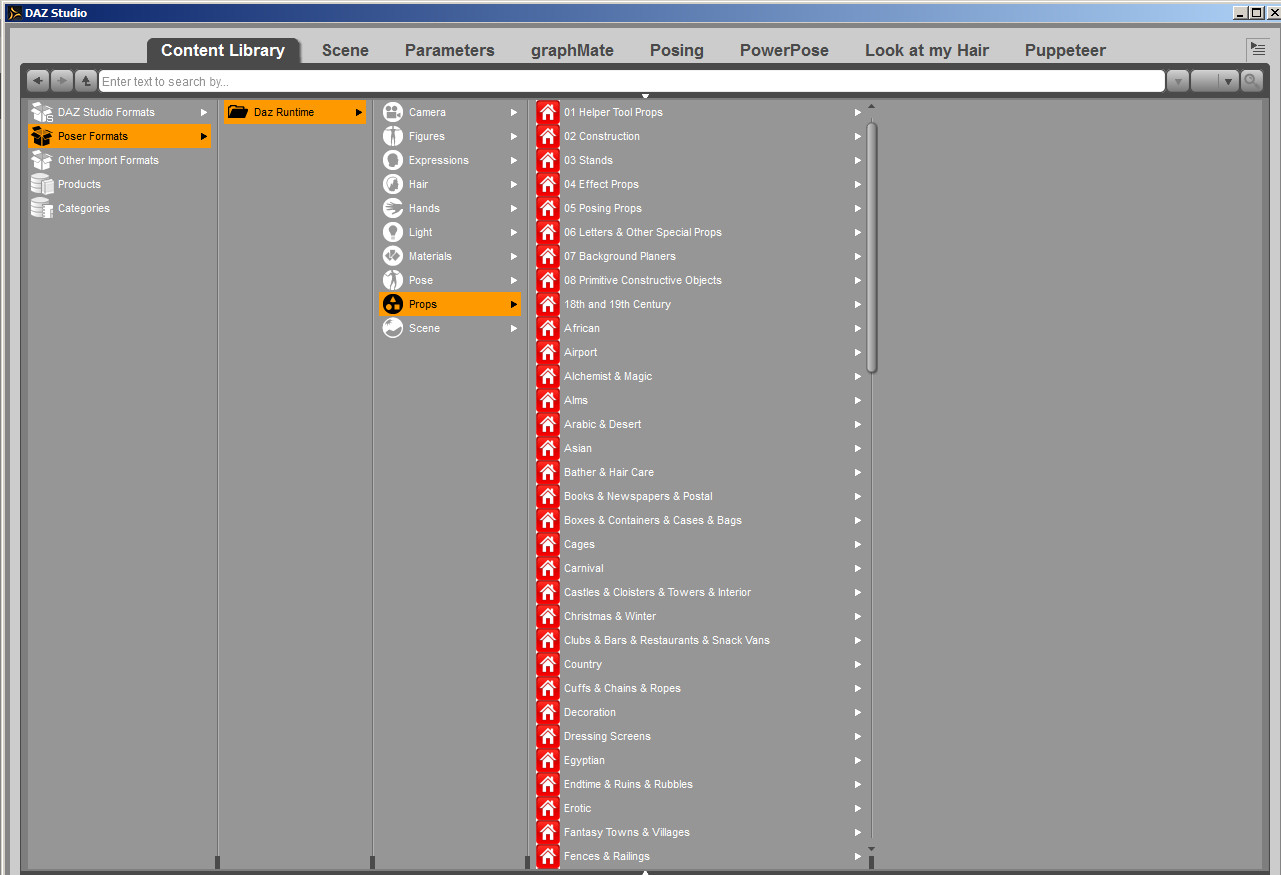Click the props list vertical scrollbar thumb
This screenshot has width=1281, height=875.
872,248
